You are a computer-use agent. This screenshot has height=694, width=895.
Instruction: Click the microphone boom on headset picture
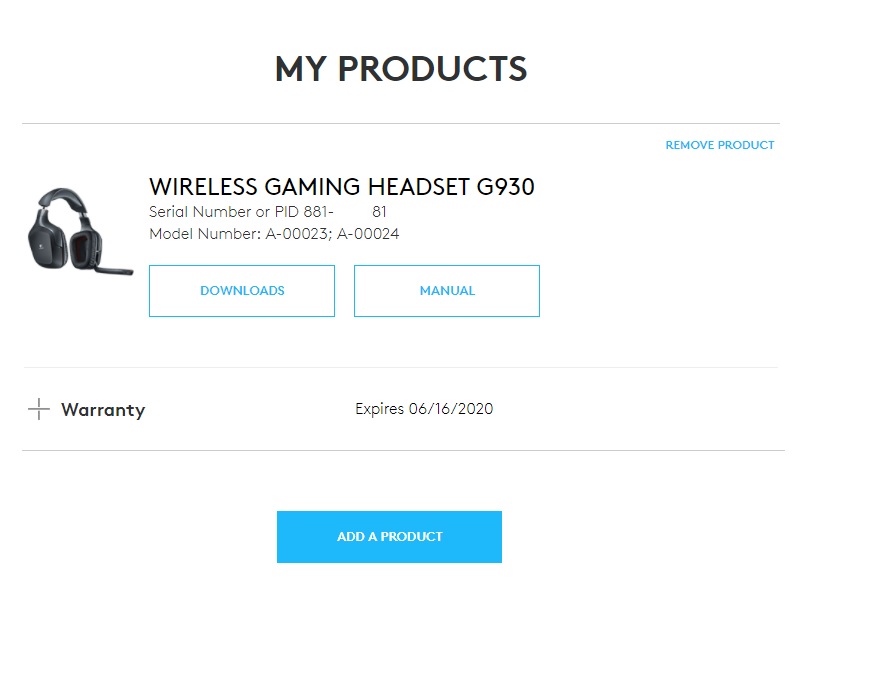pos(114,269)
